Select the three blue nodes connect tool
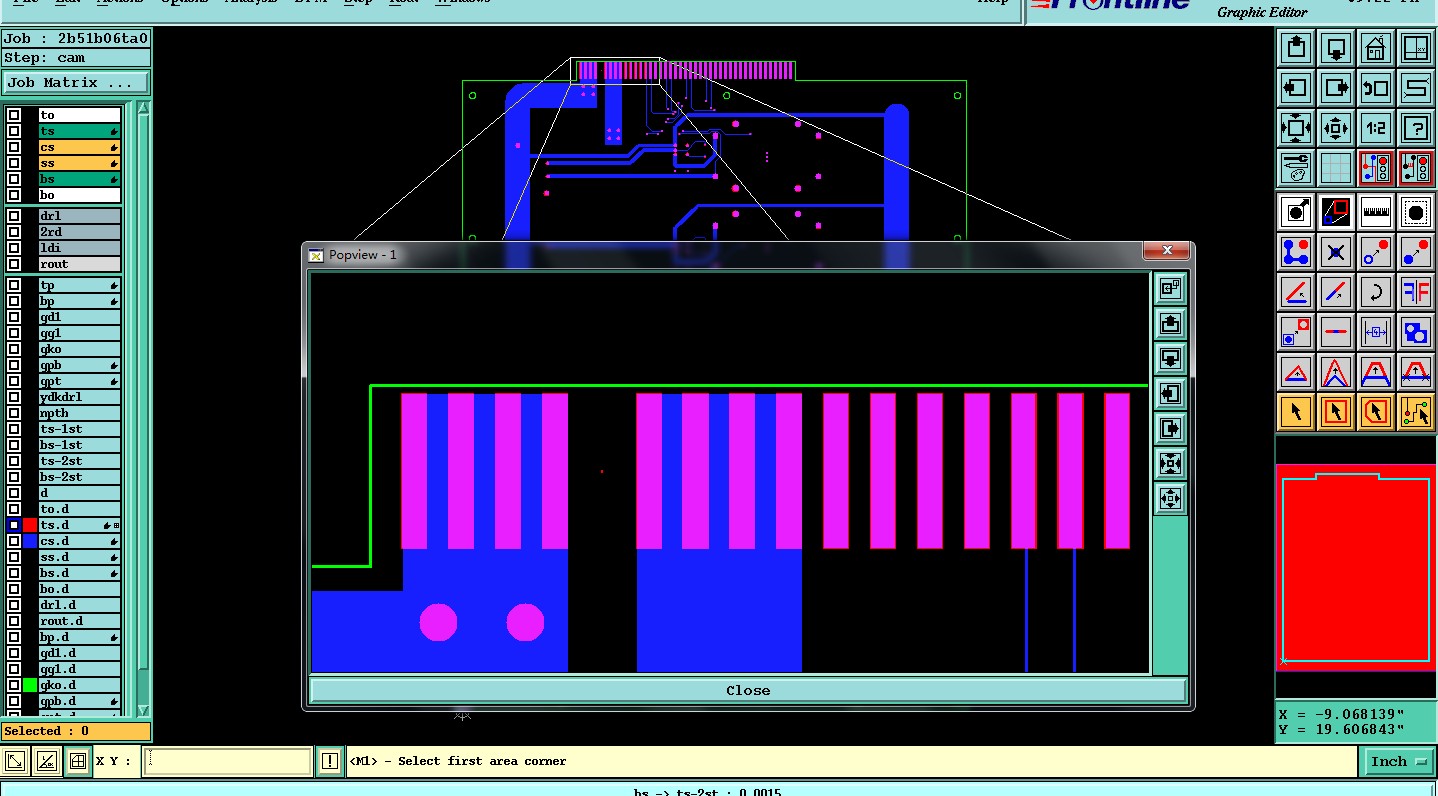Viewport: 1438px width, 796px height. (x=1296, y=252)
